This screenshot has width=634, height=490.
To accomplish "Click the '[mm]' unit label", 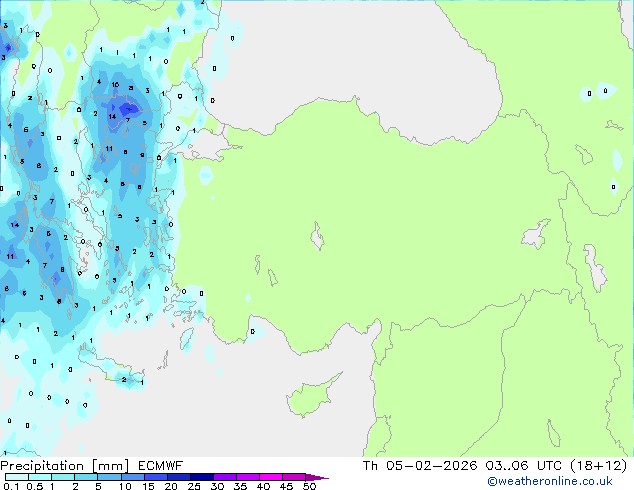I will [111, 466].
